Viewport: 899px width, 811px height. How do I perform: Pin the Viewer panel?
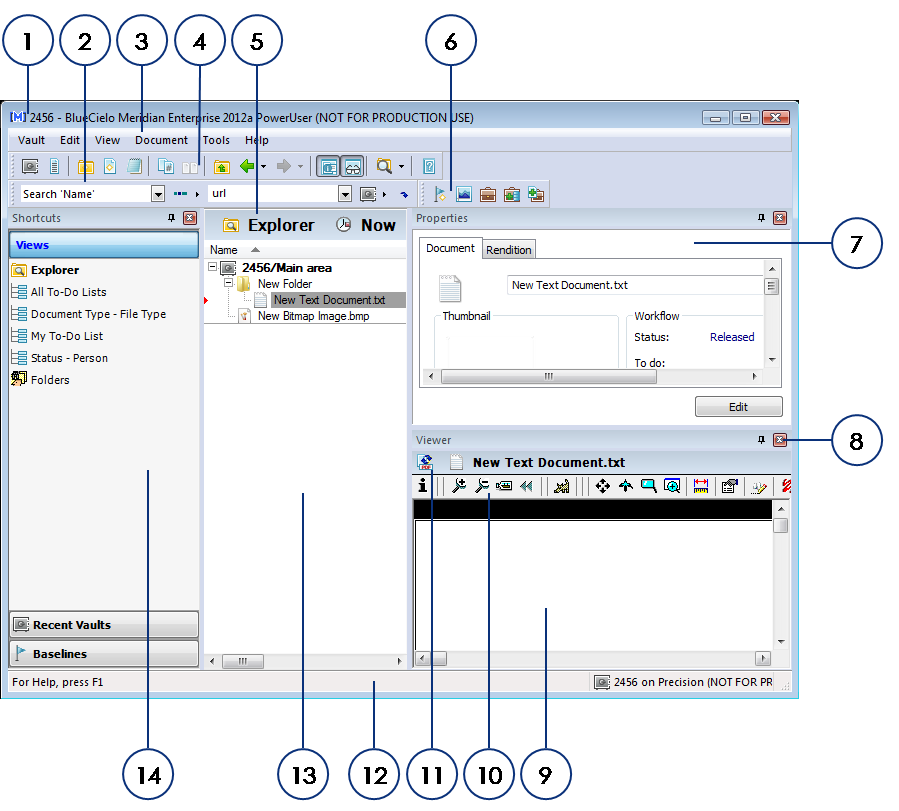[x=761, y=440]
